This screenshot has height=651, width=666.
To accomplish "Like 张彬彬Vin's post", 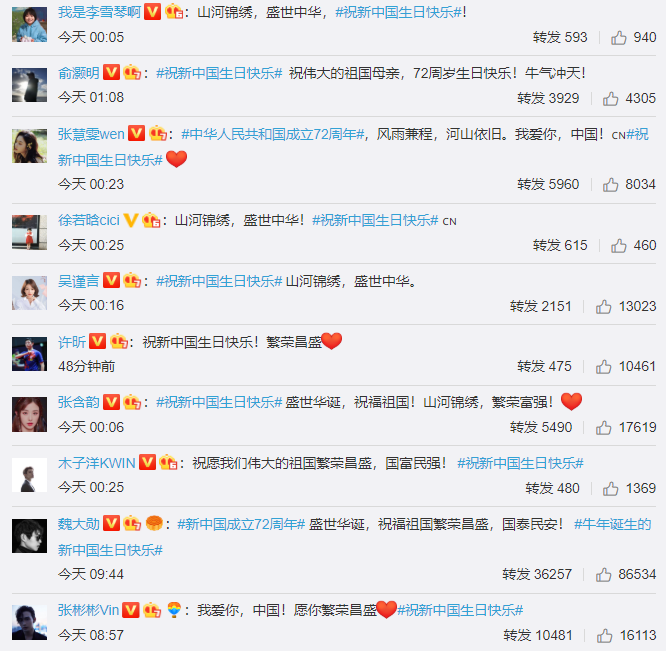I will coord(604,636).
